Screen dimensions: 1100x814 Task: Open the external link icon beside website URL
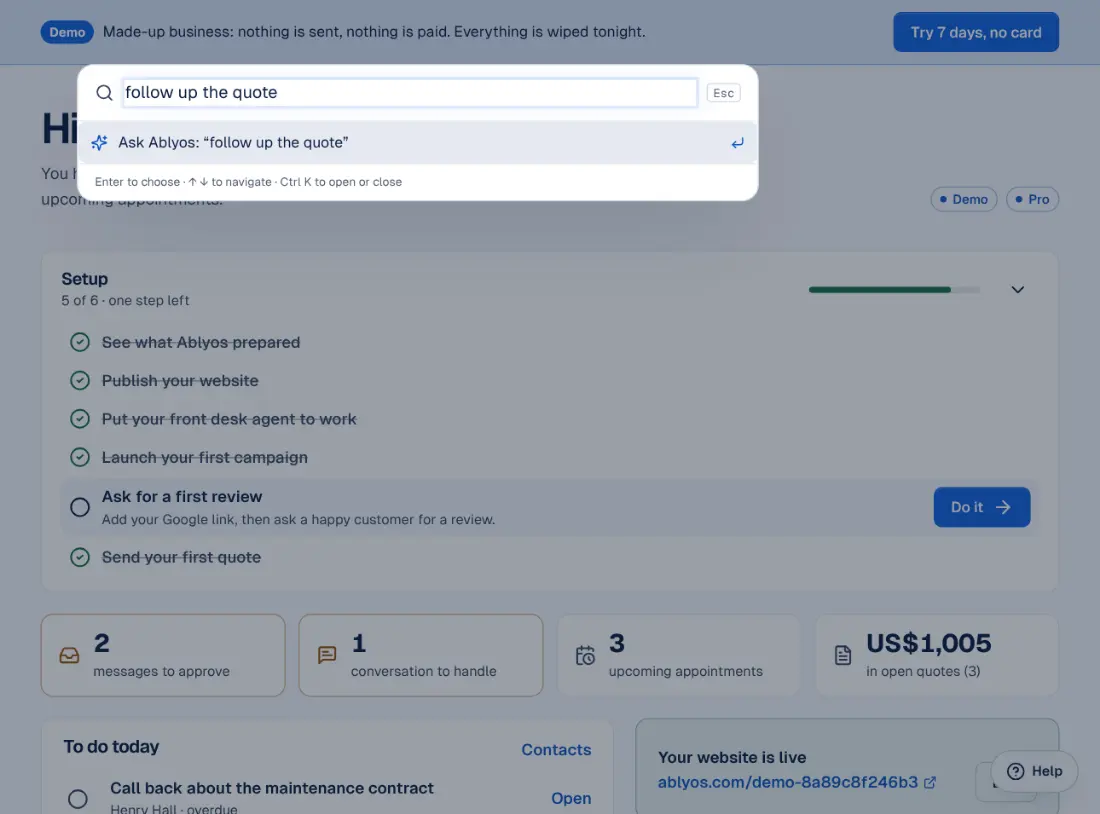[x=930, y=782]
